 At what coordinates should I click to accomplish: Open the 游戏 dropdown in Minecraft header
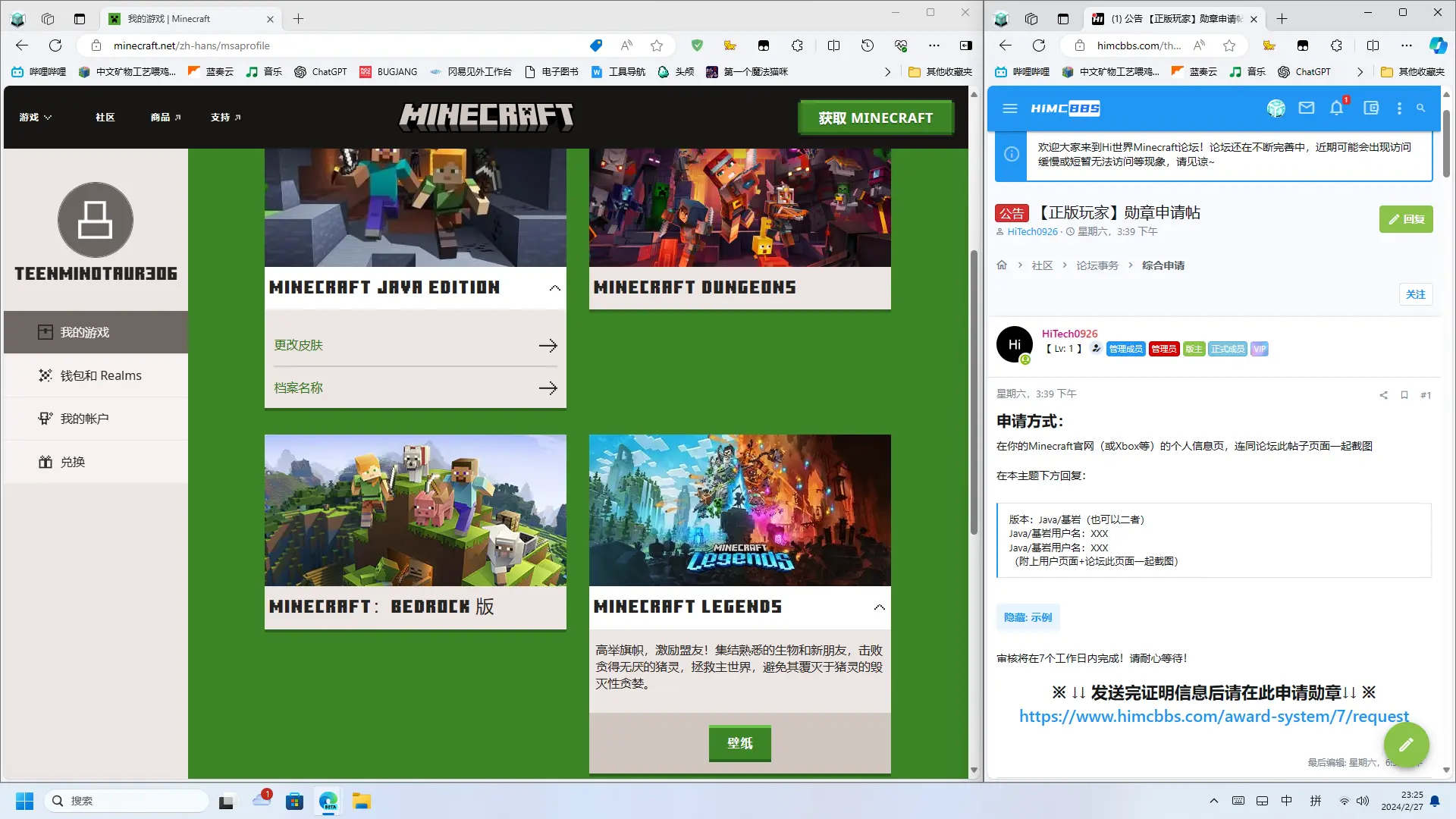pos(35,118)
